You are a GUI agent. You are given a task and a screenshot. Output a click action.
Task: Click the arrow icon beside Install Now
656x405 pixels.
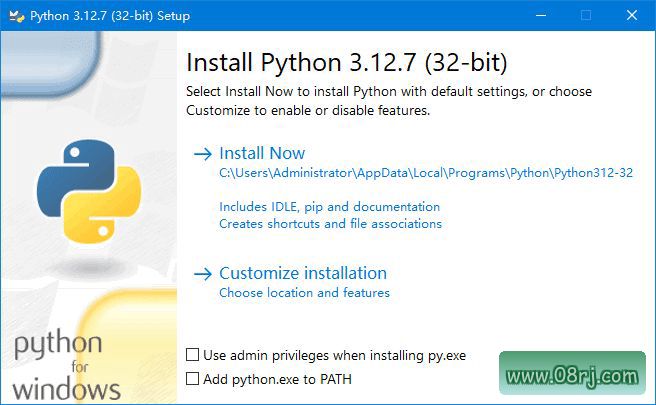[x=203, y=154]
